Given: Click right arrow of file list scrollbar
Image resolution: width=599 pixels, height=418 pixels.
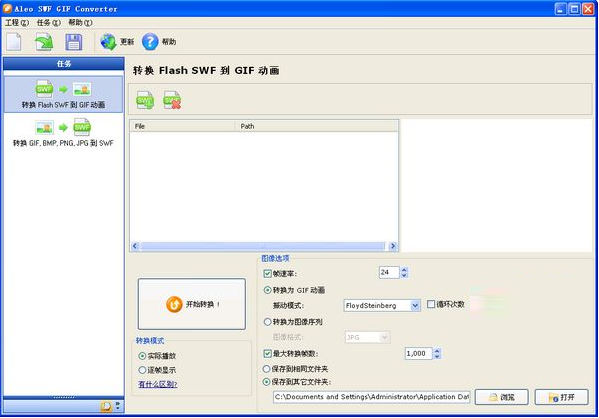Looking at the screenshot, I should click(x=392, y=246).
